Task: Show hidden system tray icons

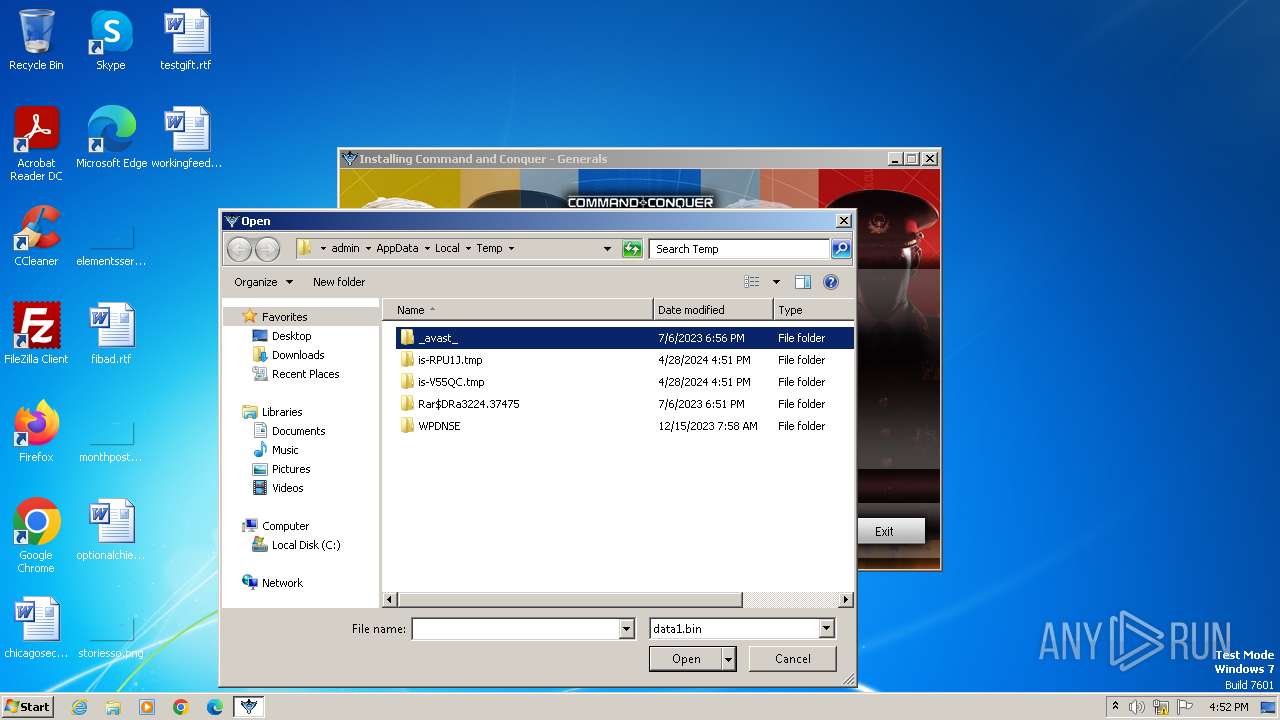Action: pos(1115,707)
